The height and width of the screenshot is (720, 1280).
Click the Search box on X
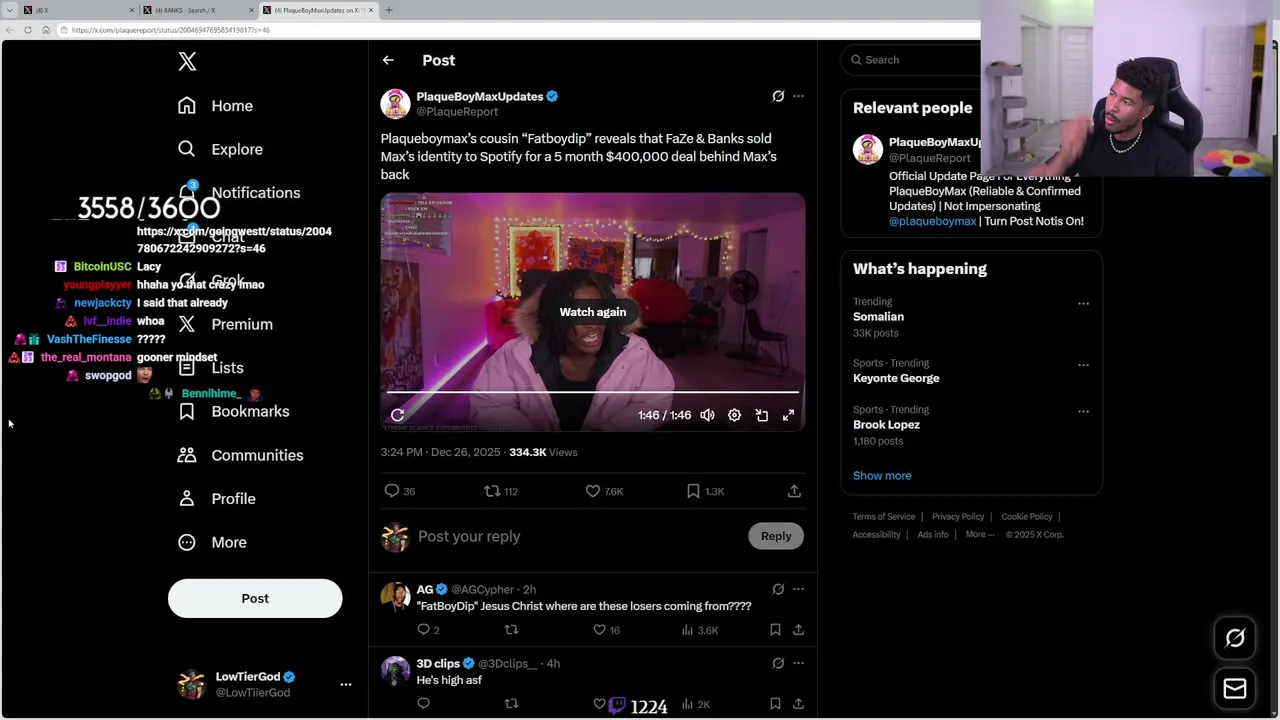point(910,60)
